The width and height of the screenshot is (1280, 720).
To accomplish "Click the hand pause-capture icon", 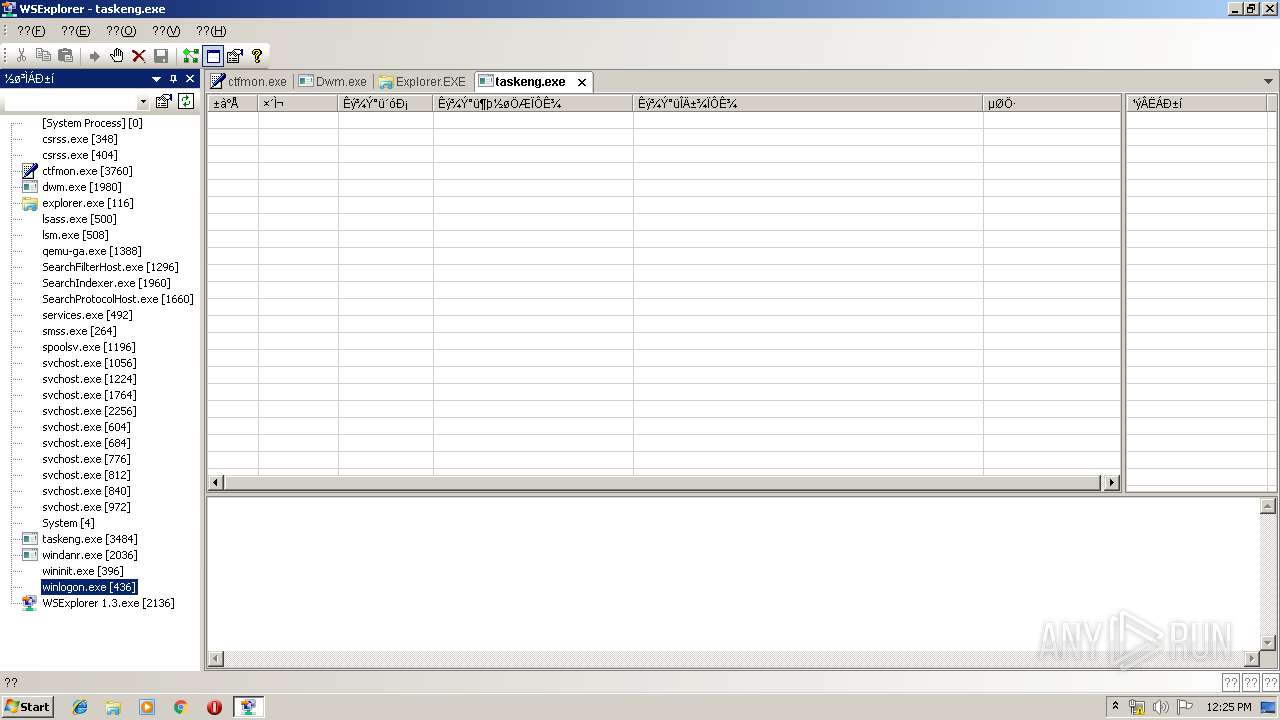I will (x=116, y=56).
